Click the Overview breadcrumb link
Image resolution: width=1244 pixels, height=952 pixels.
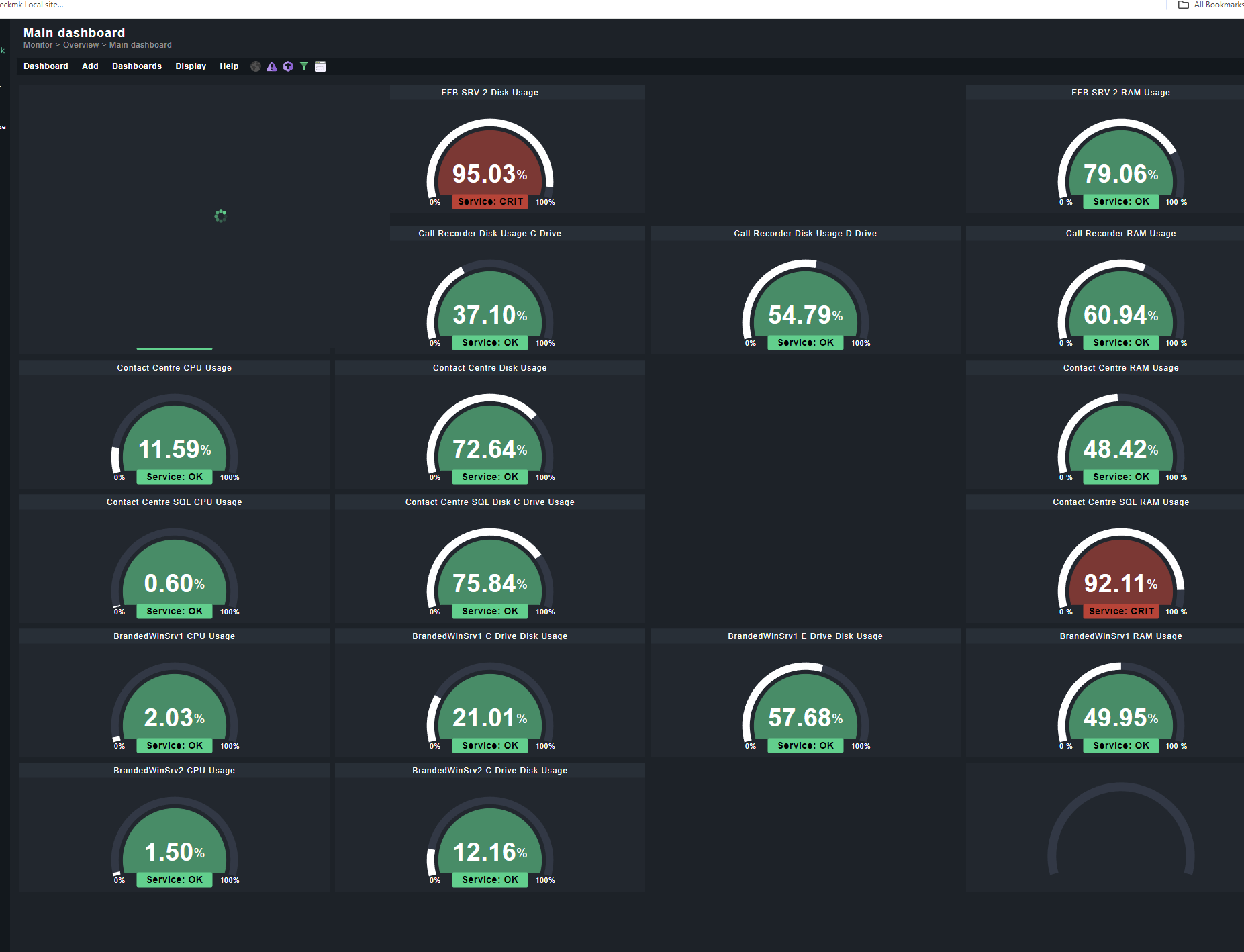[x=81, y=44]
